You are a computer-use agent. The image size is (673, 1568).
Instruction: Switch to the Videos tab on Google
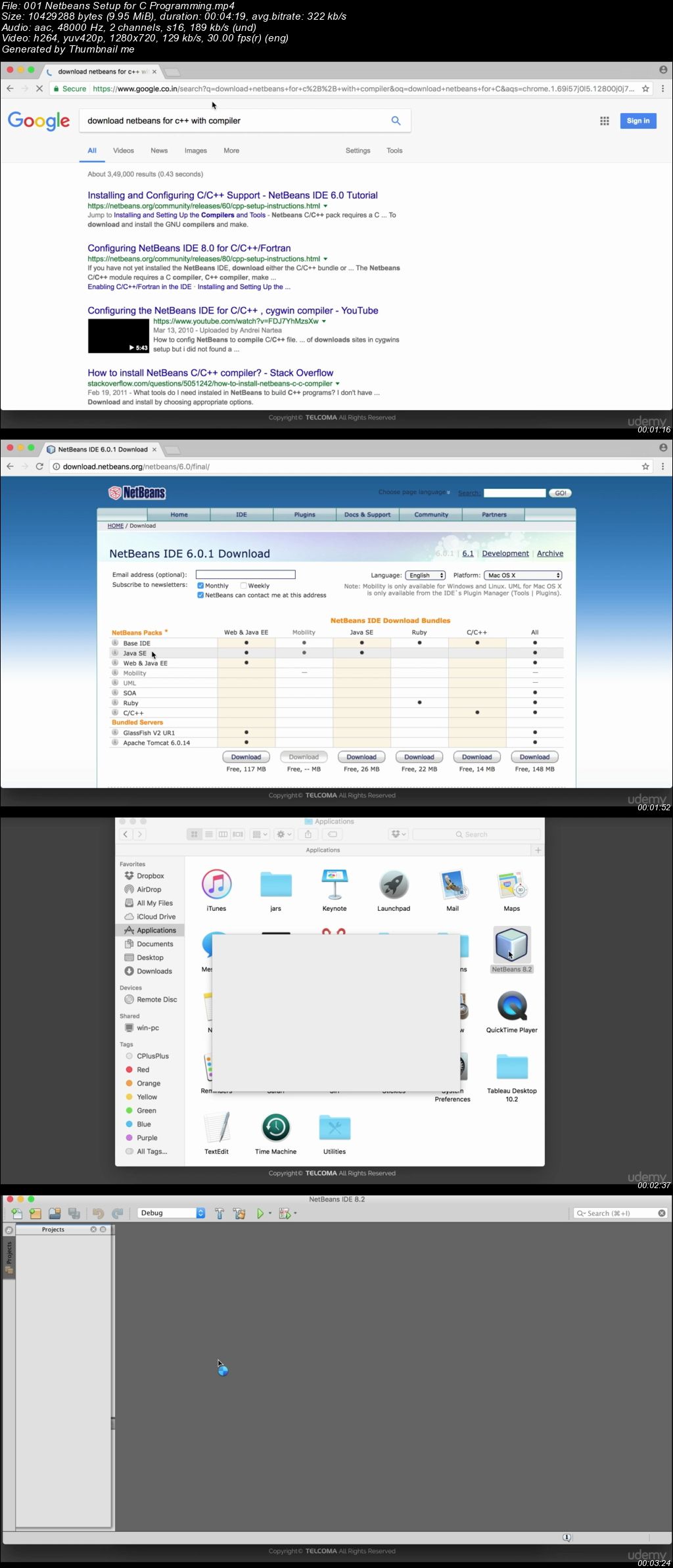(x=124, y=150)
